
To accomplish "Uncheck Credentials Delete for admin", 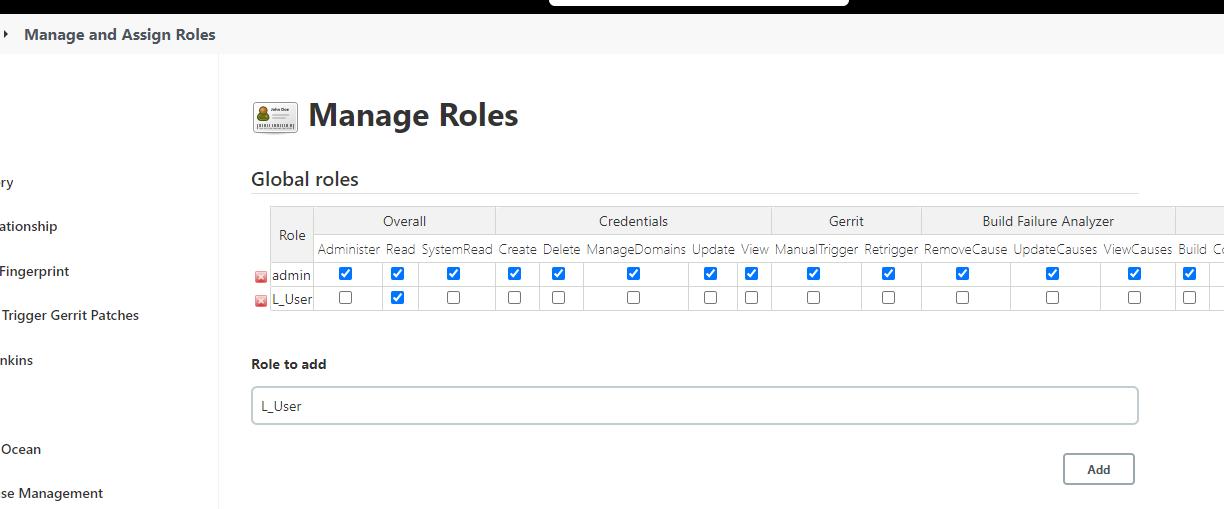I will pos(559,274).
